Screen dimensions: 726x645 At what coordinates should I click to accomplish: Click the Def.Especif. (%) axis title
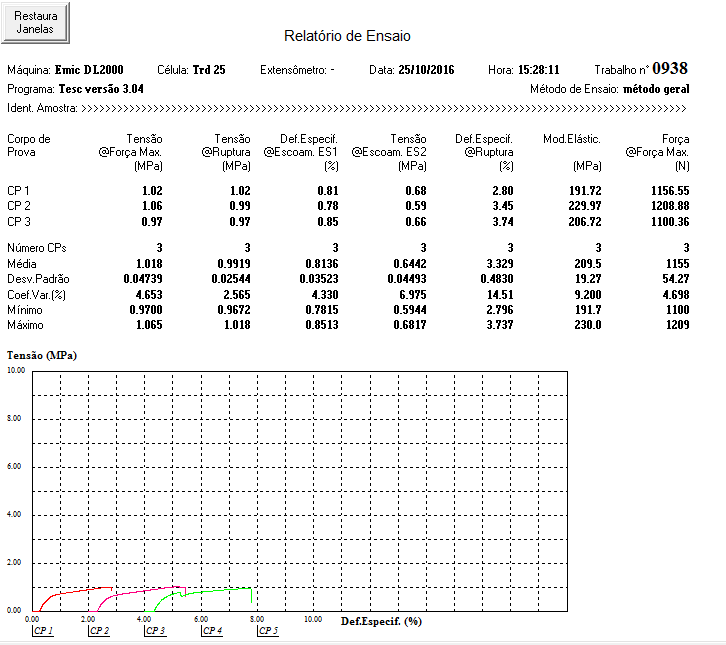381,621
